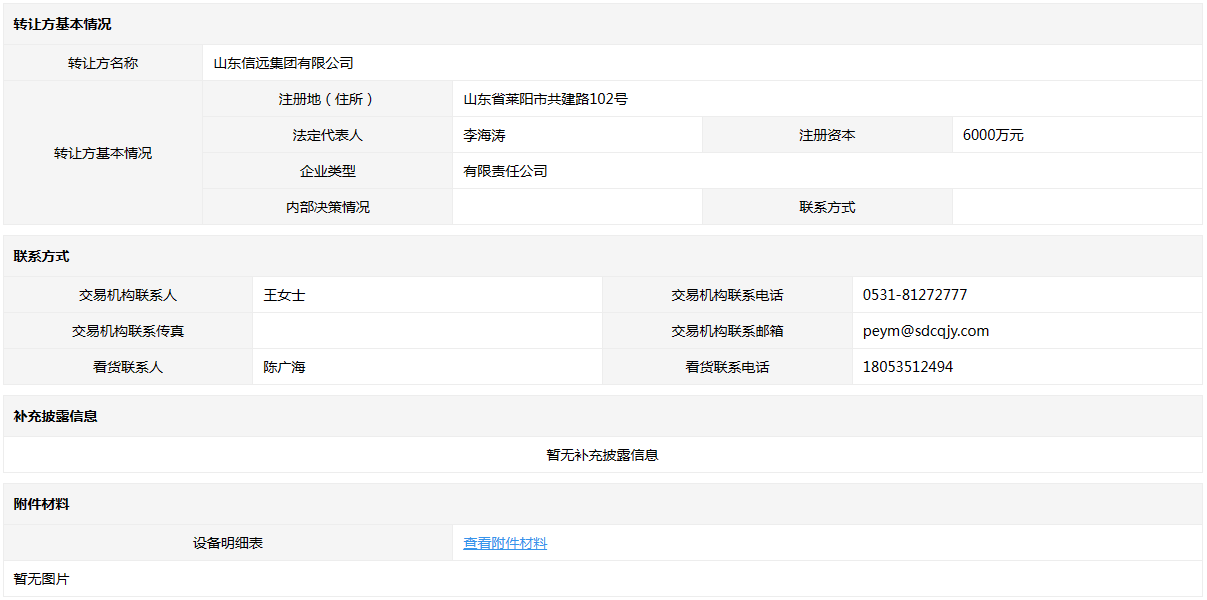Click the phone number 0531-81272777
Image resolution: width=1207 pixels, height=600 pixels.
914,295
